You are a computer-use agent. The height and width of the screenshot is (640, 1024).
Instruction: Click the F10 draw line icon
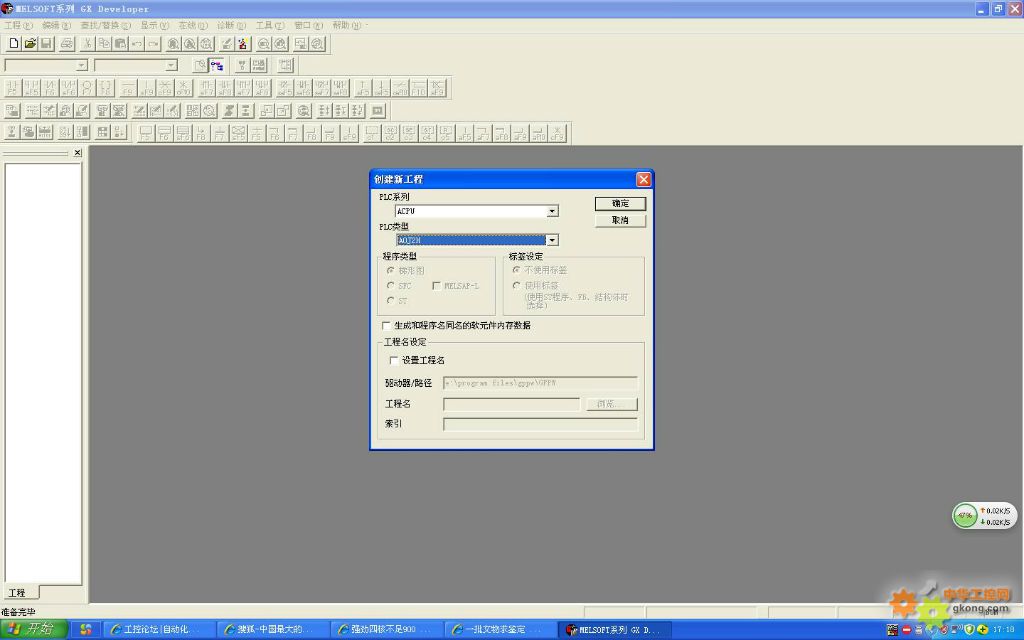click(419, 88)
